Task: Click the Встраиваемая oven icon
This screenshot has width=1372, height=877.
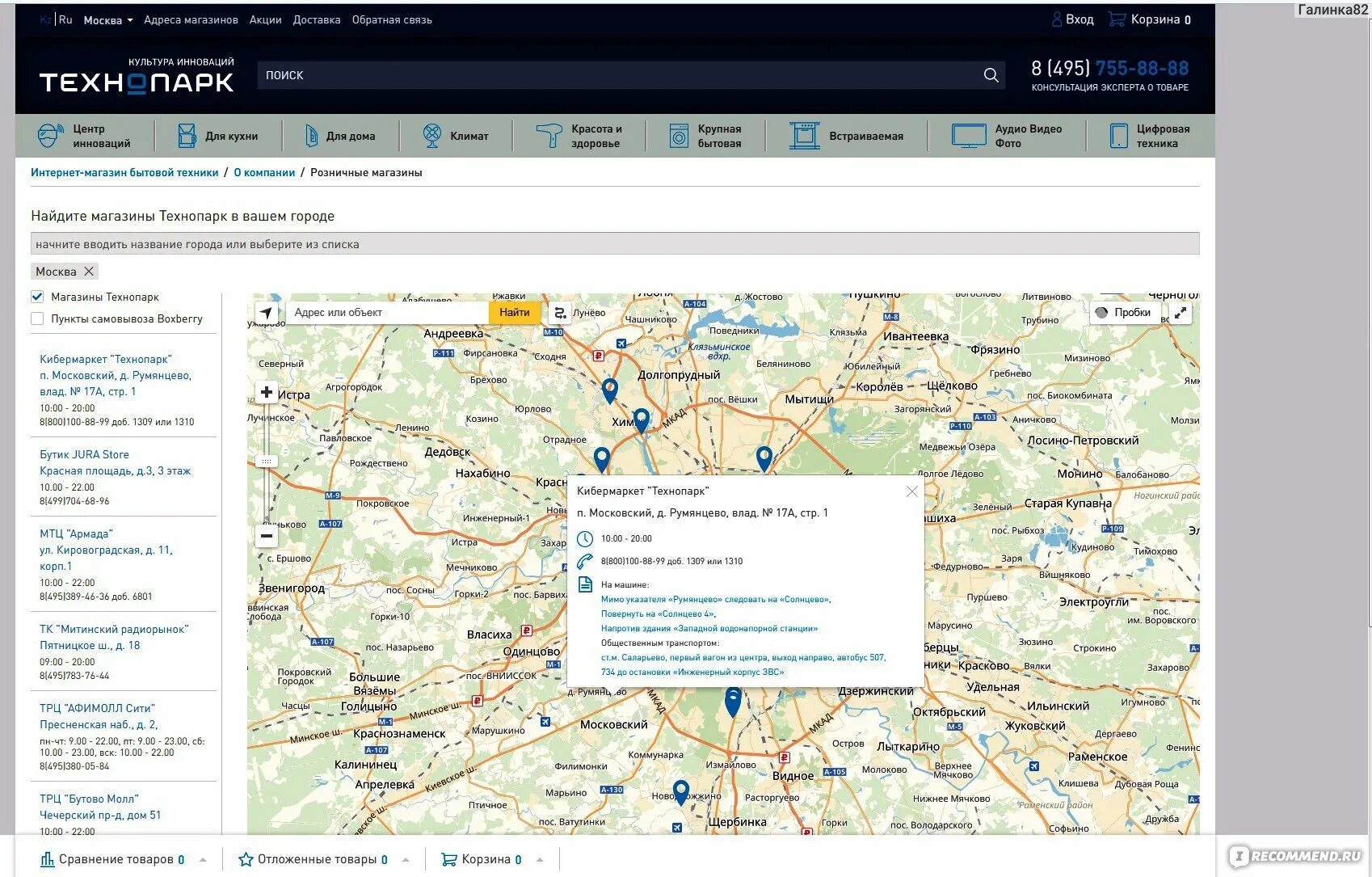Action: point(804,136)
